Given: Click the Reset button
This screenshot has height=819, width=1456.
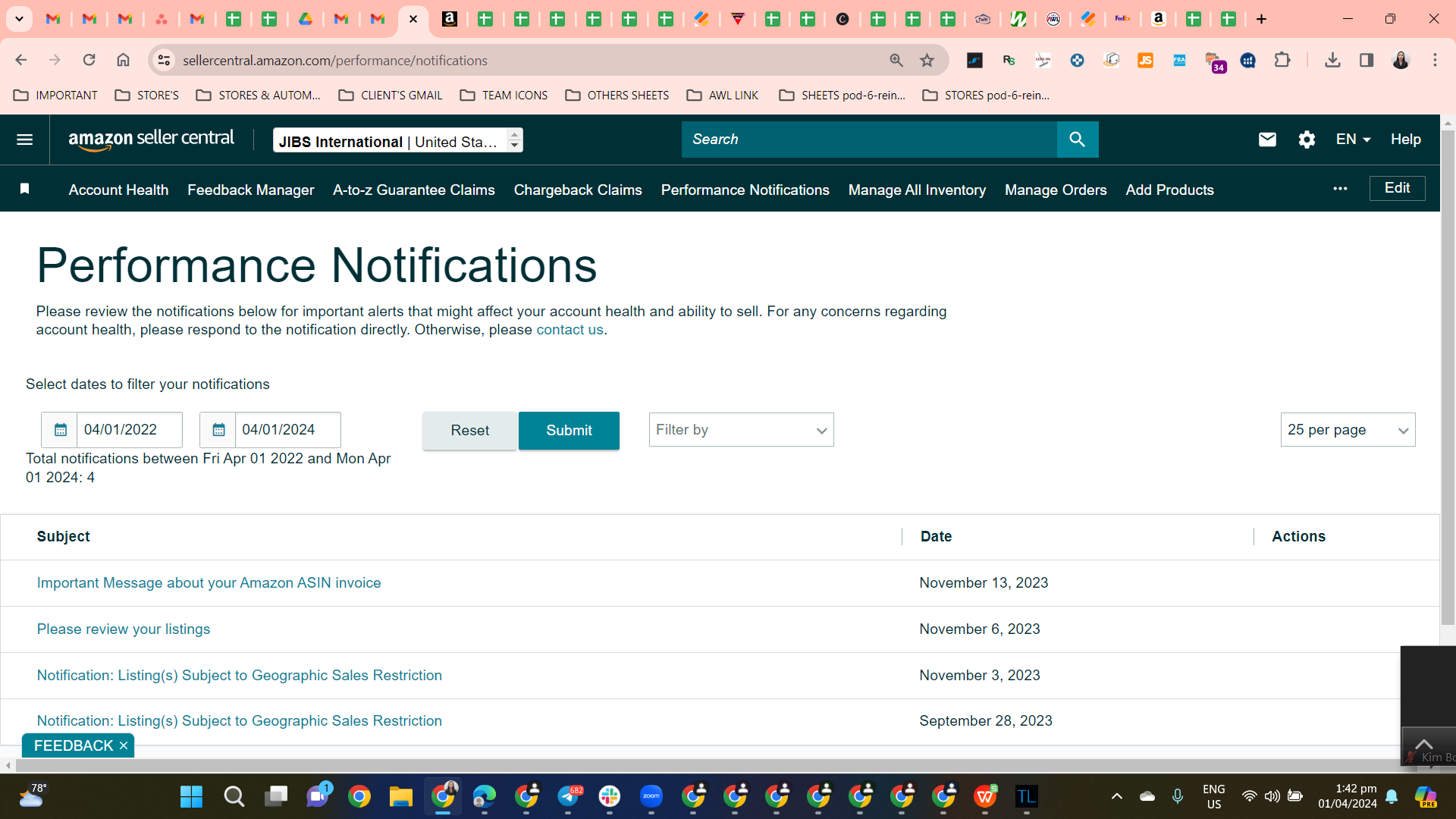Looking at the screenshot, I should 469,431.
